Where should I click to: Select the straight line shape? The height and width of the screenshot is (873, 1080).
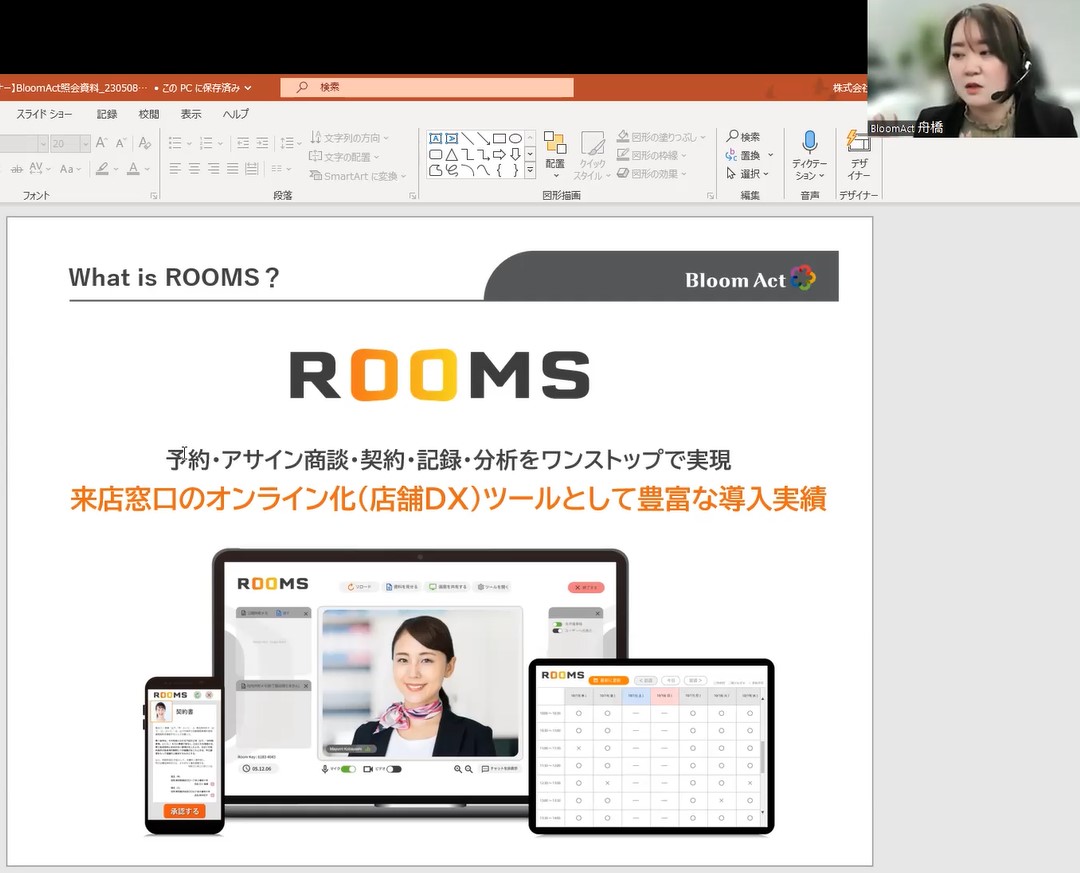[468, 138]
